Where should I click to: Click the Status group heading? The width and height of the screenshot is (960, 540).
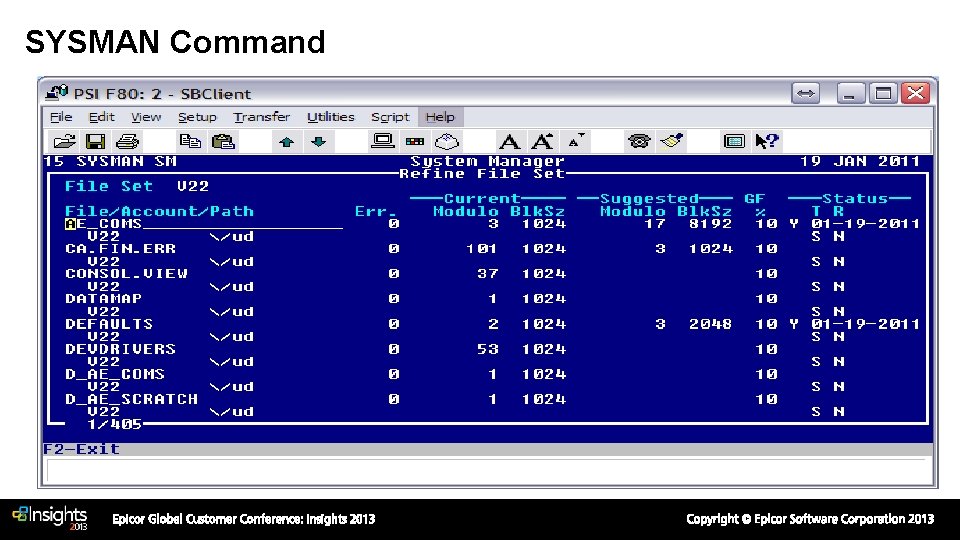pyautogui.click(x=855, y=198)
